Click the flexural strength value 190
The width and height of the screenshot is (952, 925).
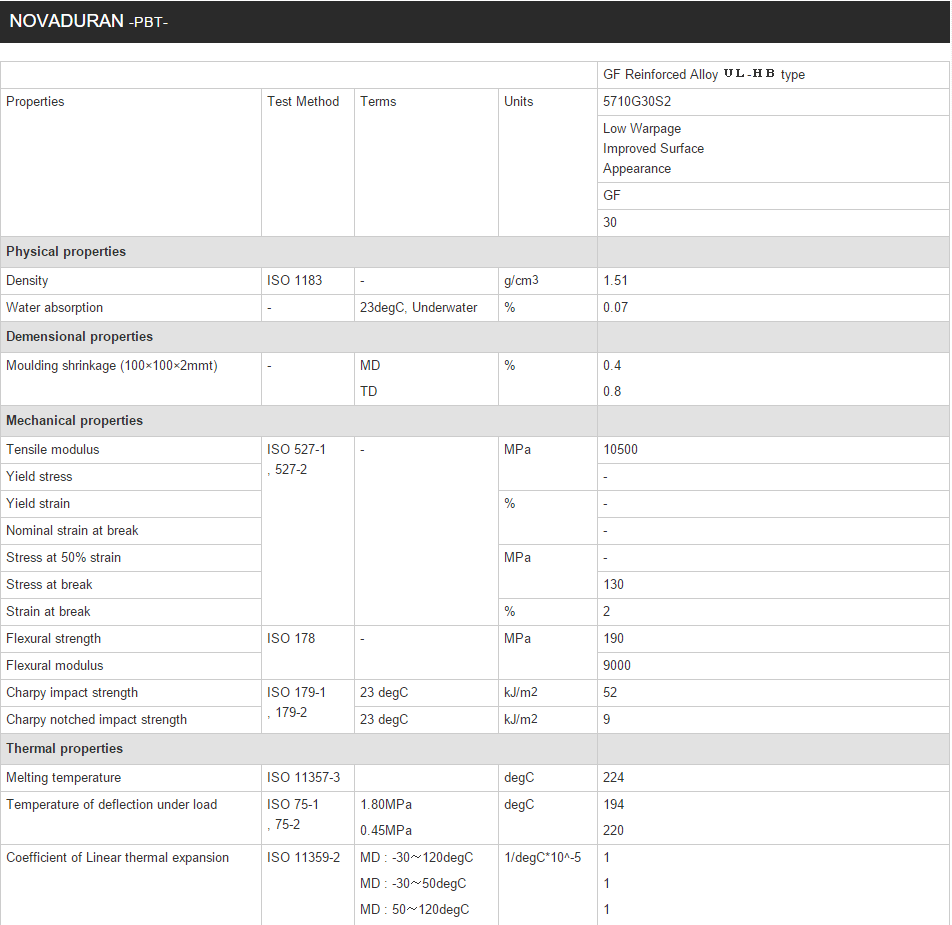tap(613, 639)
